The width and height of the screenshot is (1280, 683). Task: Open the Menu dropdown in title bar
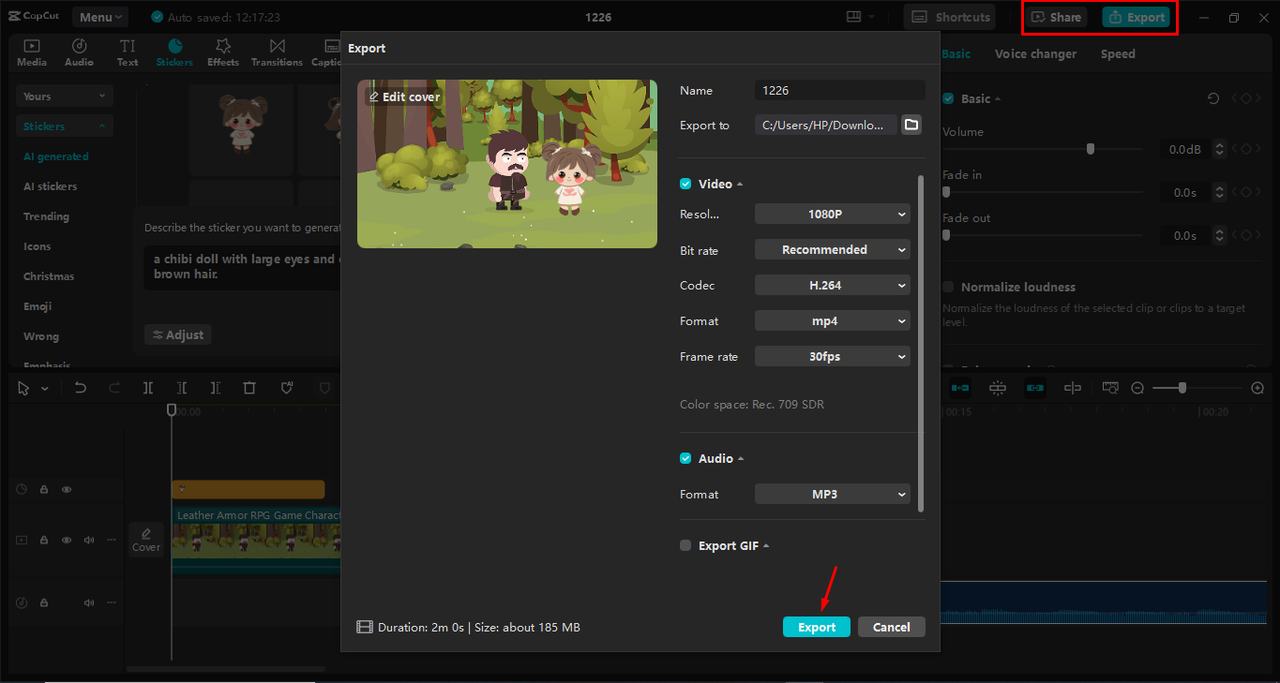pos(100,17)
